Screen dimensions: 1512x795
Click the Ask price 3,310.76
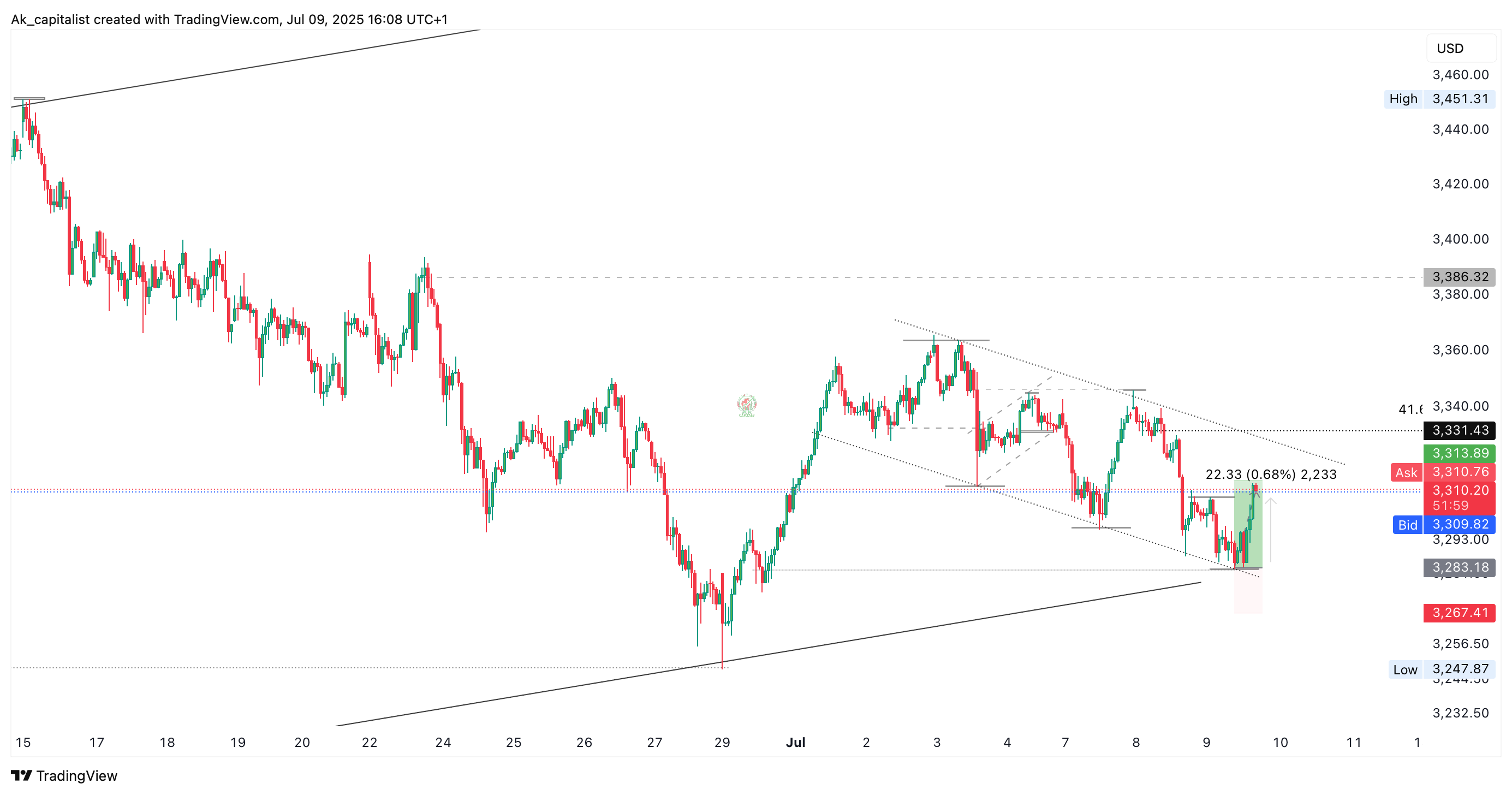(1459, 472)
